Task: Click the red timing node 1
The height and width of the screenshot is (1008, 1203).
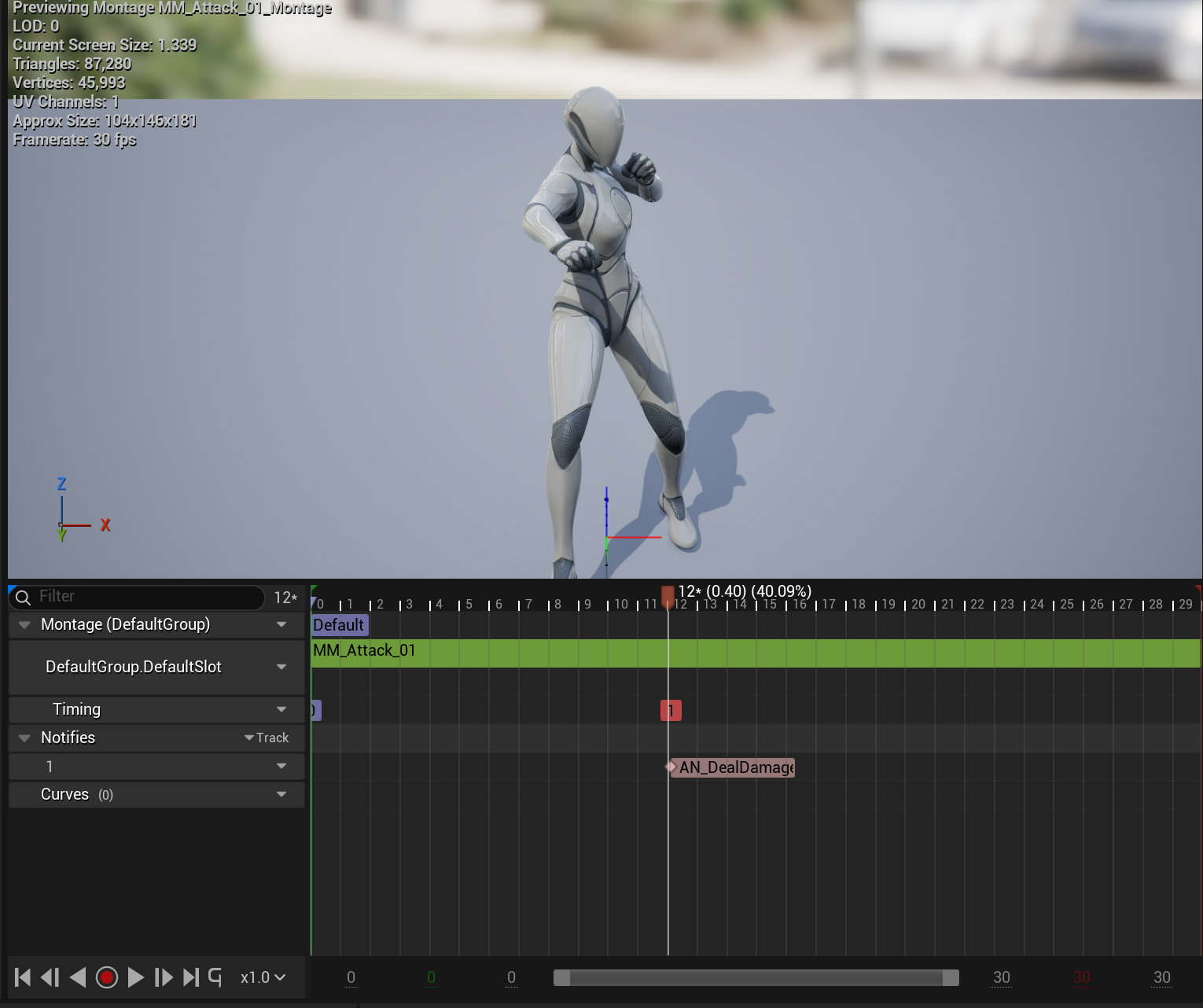Action: click(x=671, y=711)
